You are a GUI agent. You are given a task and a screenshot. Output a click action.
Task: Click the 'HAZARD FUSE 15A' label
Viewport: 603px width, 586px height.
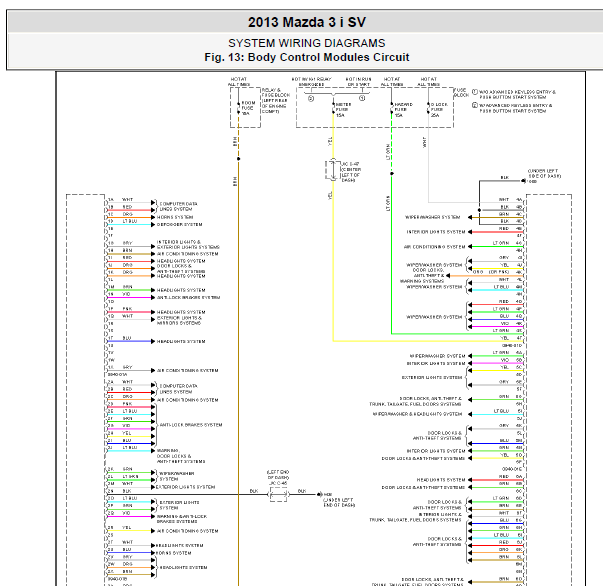coord(403,110)
